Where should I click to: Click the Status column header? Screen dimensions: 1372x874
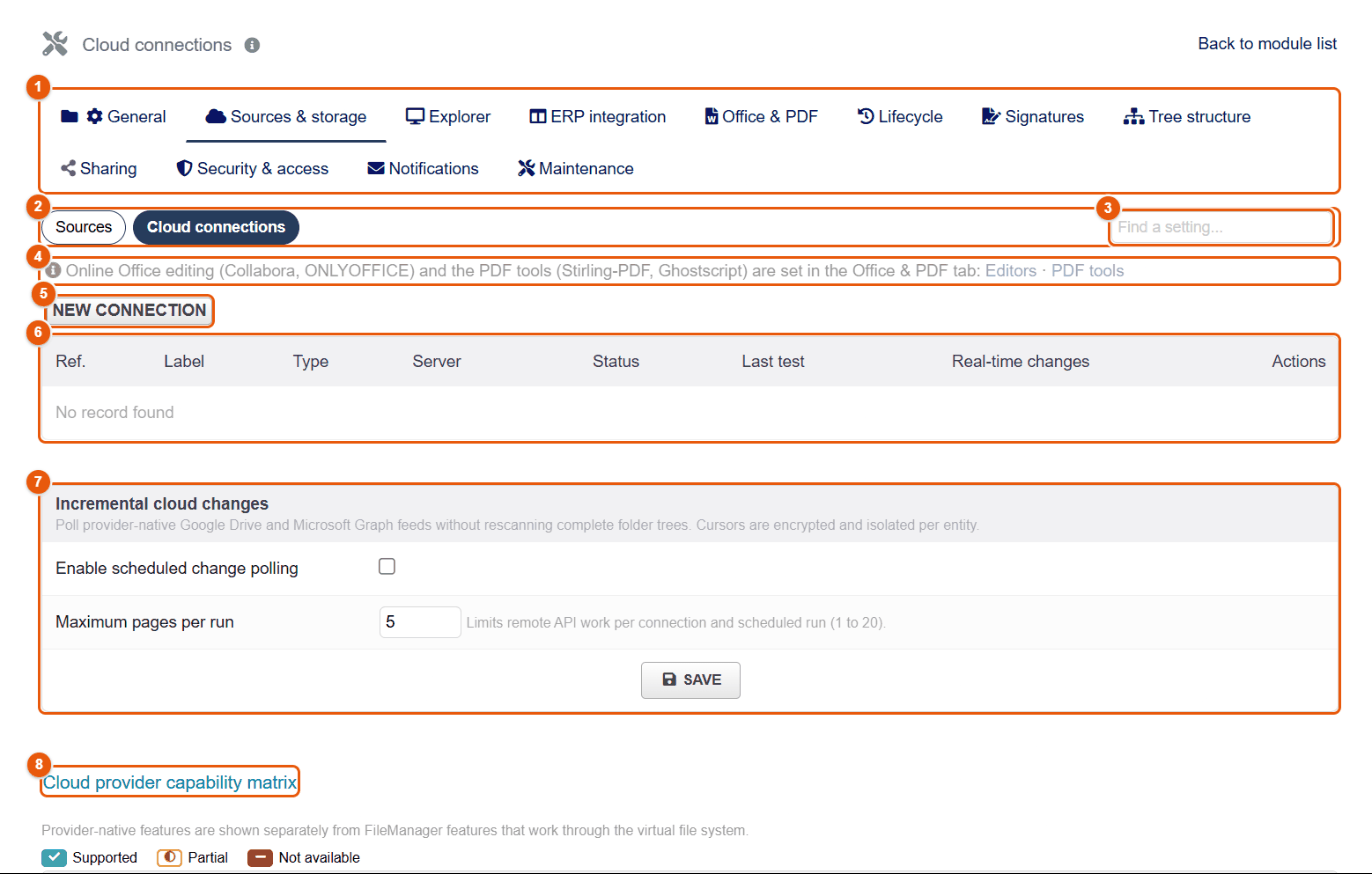tap(616, 361)
